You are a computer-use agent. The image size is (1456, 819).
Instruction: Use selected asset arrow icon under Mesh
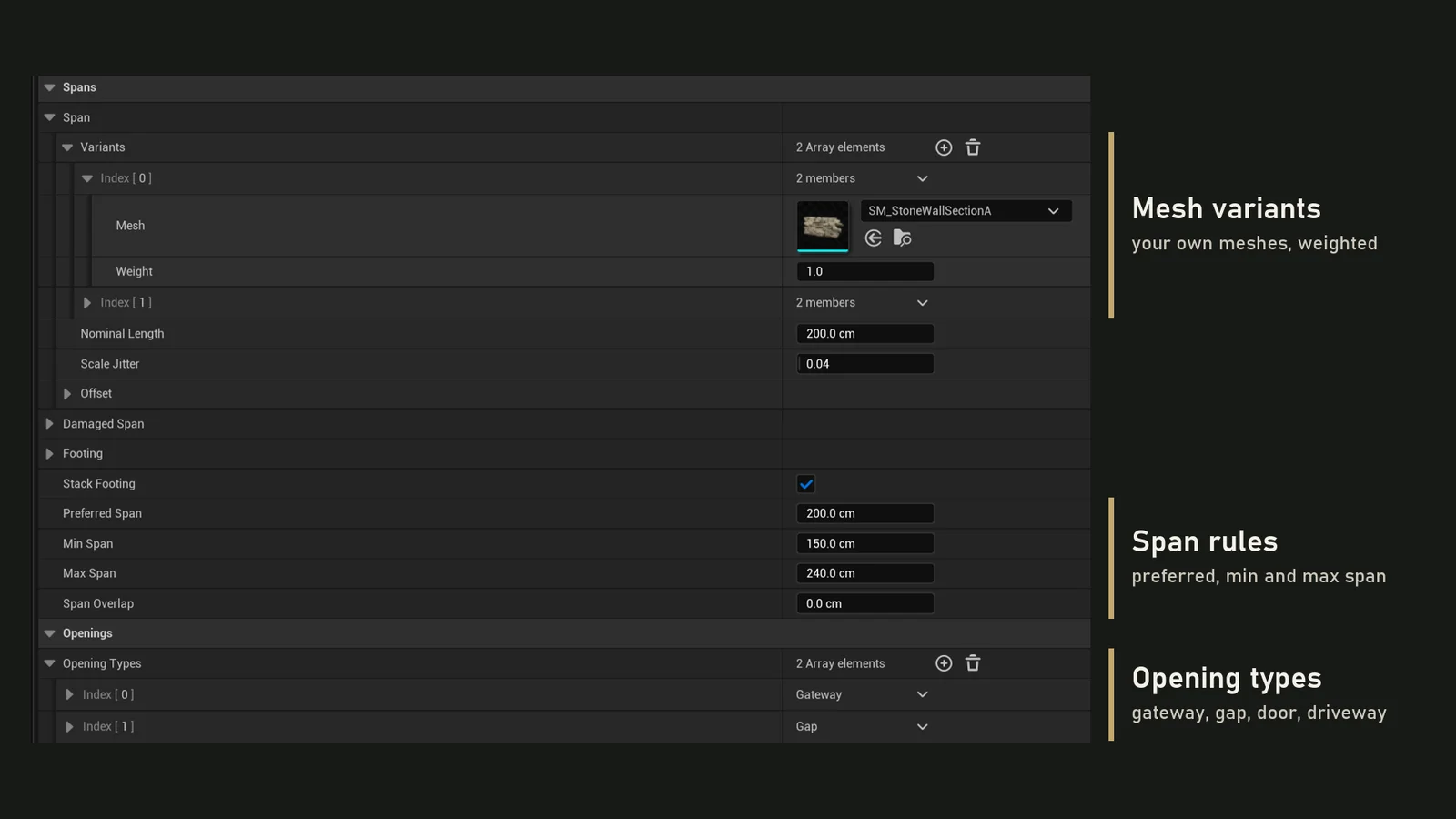[874, 238]
